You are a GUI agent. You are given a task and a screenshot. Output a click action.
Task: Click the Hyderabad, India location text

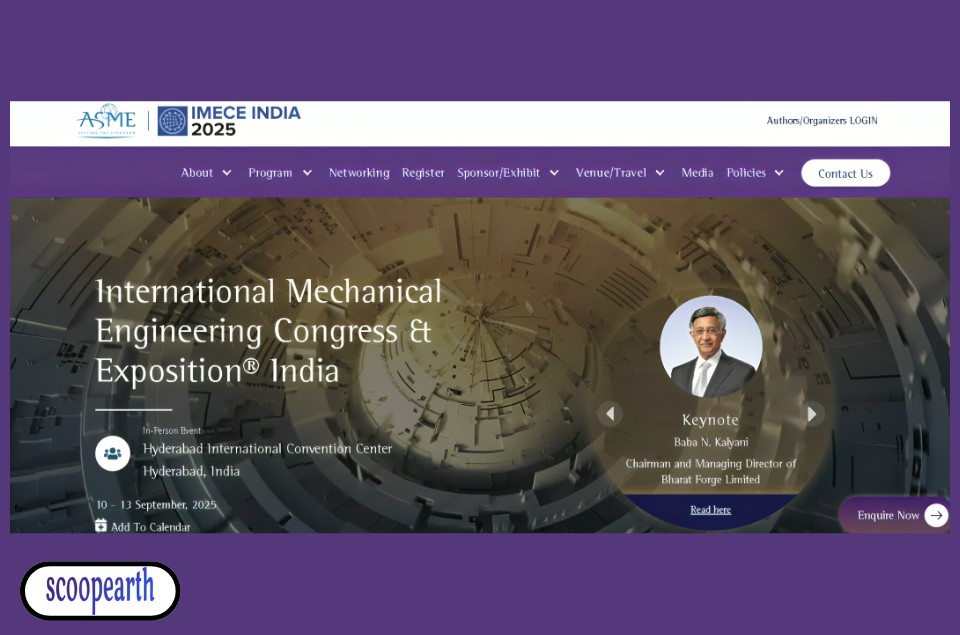click(191, 471)
